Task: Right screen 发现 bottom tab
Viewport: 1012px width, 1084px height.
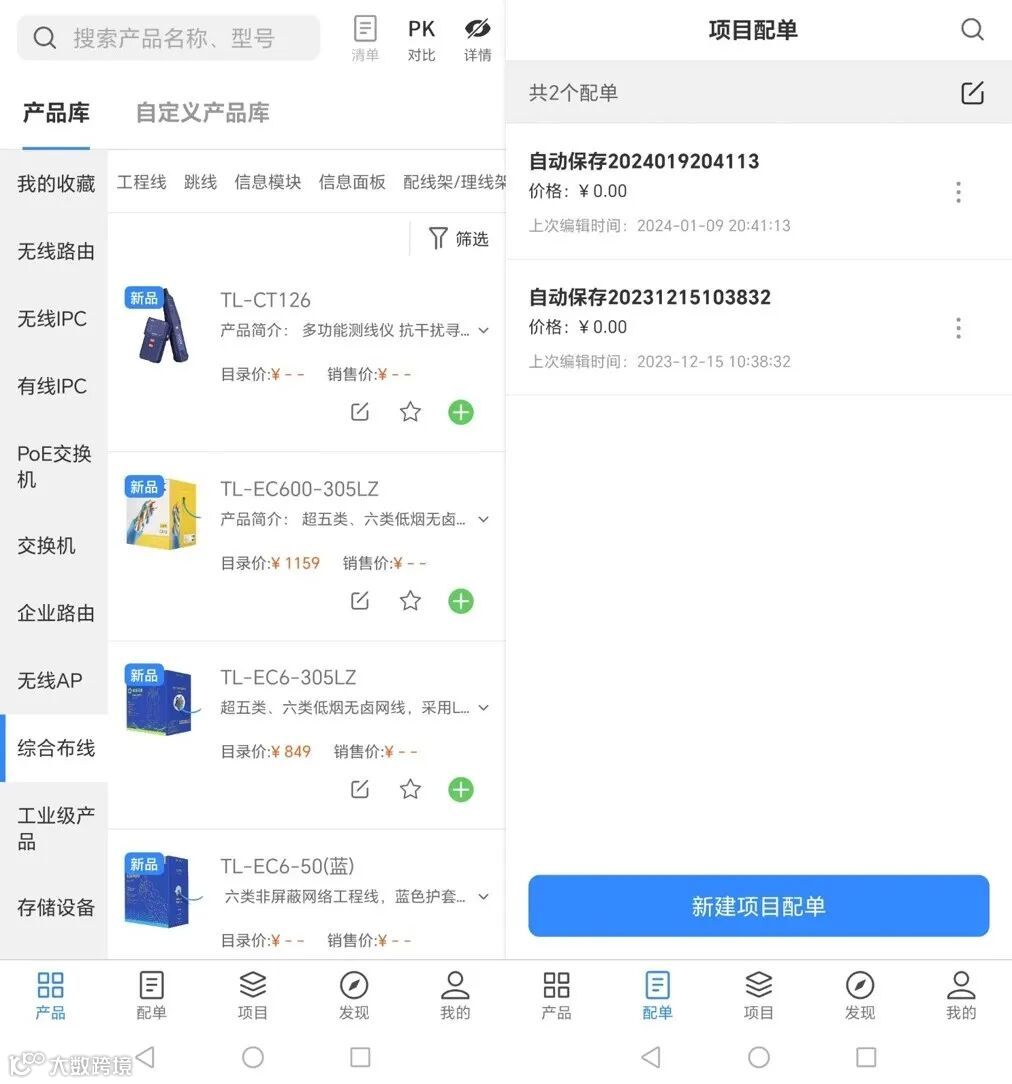Action: [860, 996]
